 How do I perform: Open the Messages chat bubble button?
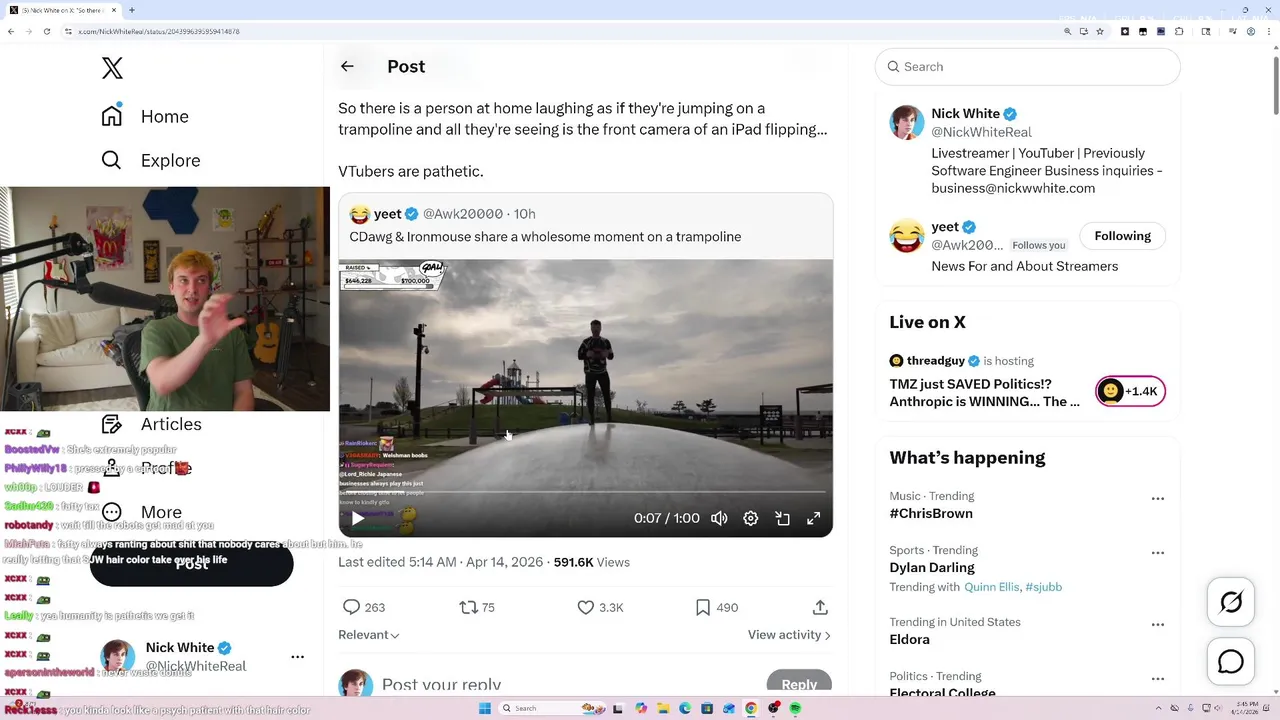pyautogui.click(x=1231, y=662)
